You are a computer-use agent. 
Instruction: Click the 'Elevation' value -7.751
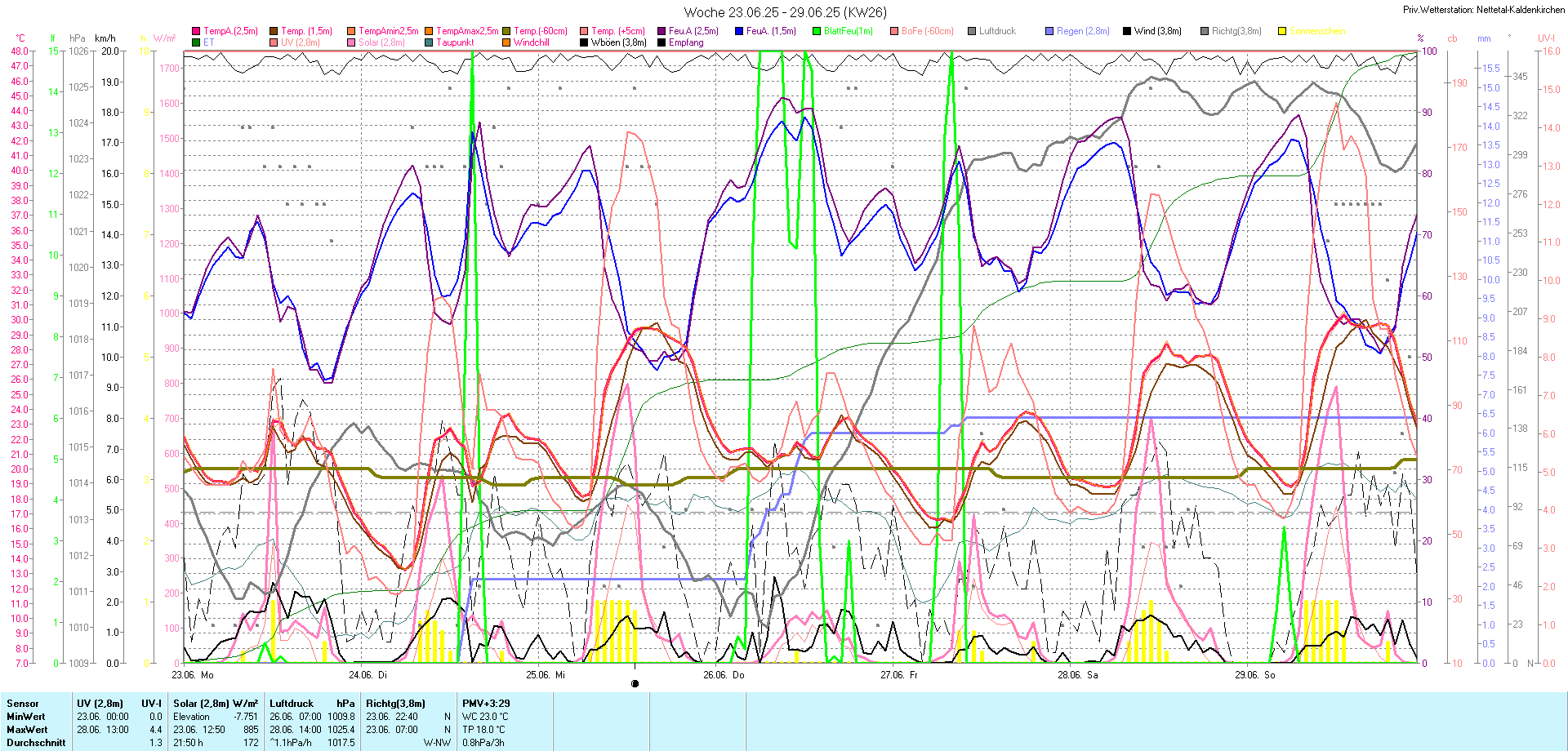tap(246, 717)
